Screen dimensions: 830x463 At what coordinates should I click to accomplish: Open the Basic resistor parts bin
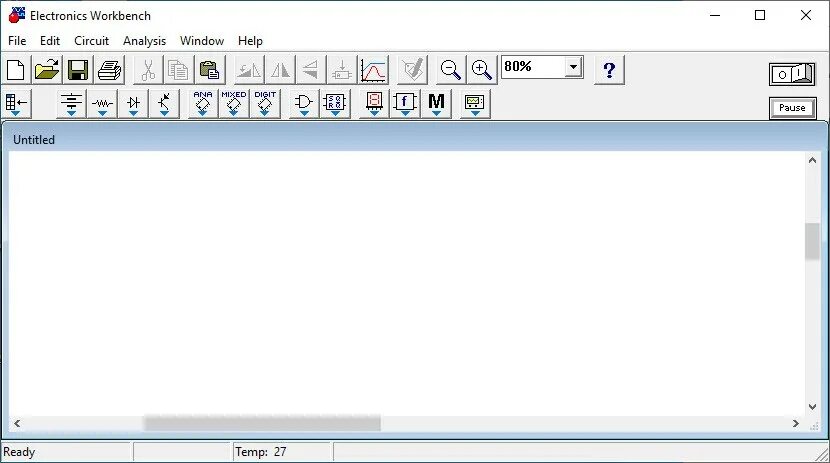(x=102, y=104)
